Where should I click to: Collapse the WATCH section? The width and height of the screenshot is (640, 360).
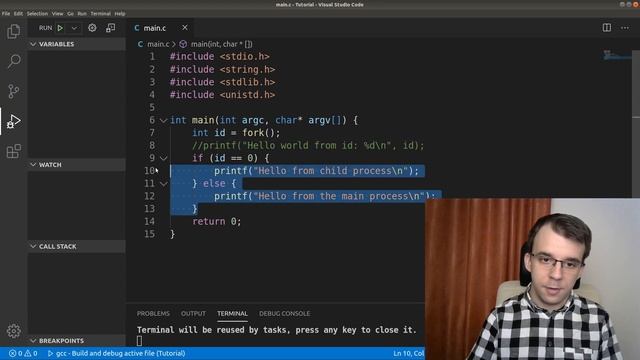pos(77,164)
